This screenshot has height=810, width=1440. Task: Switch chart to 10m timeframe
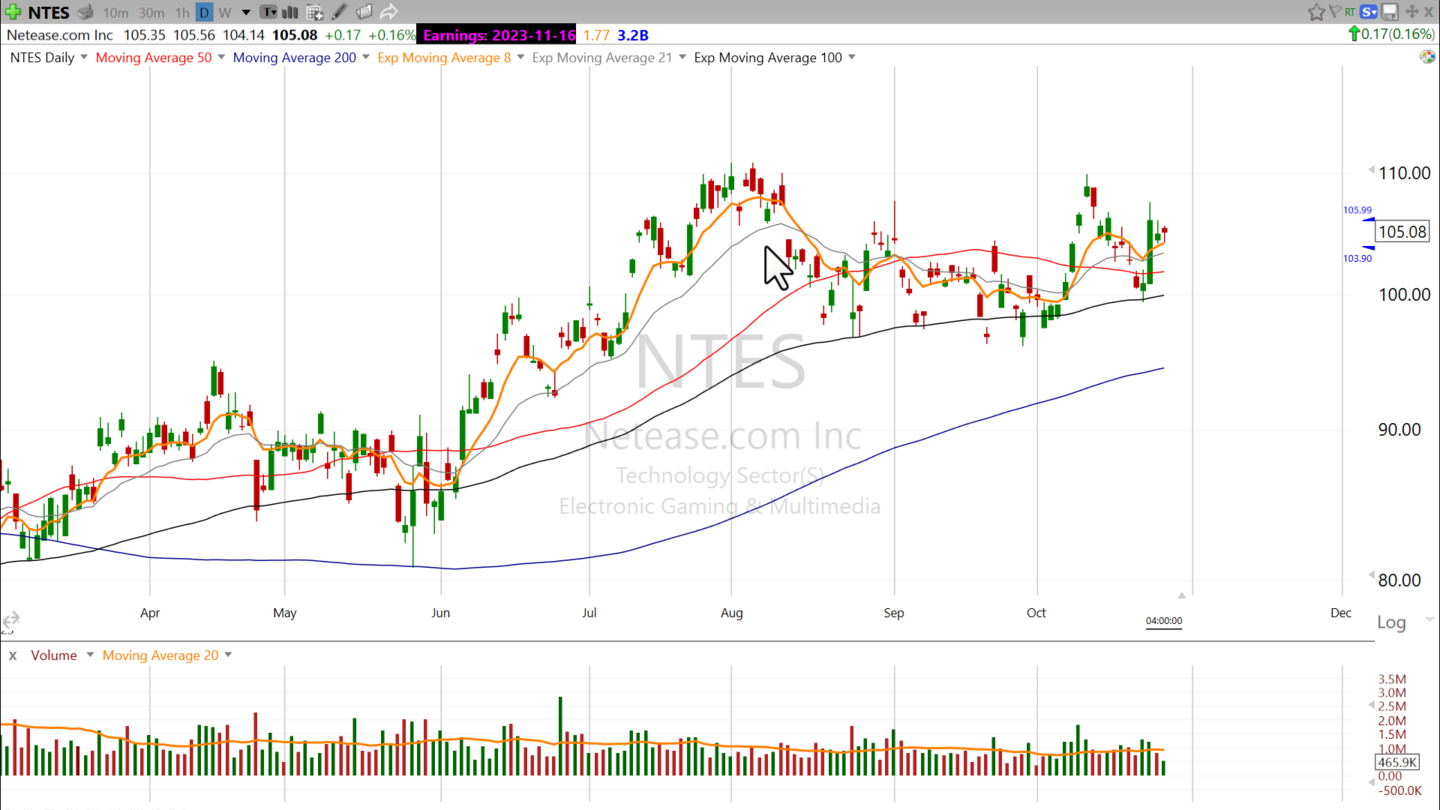115,12
